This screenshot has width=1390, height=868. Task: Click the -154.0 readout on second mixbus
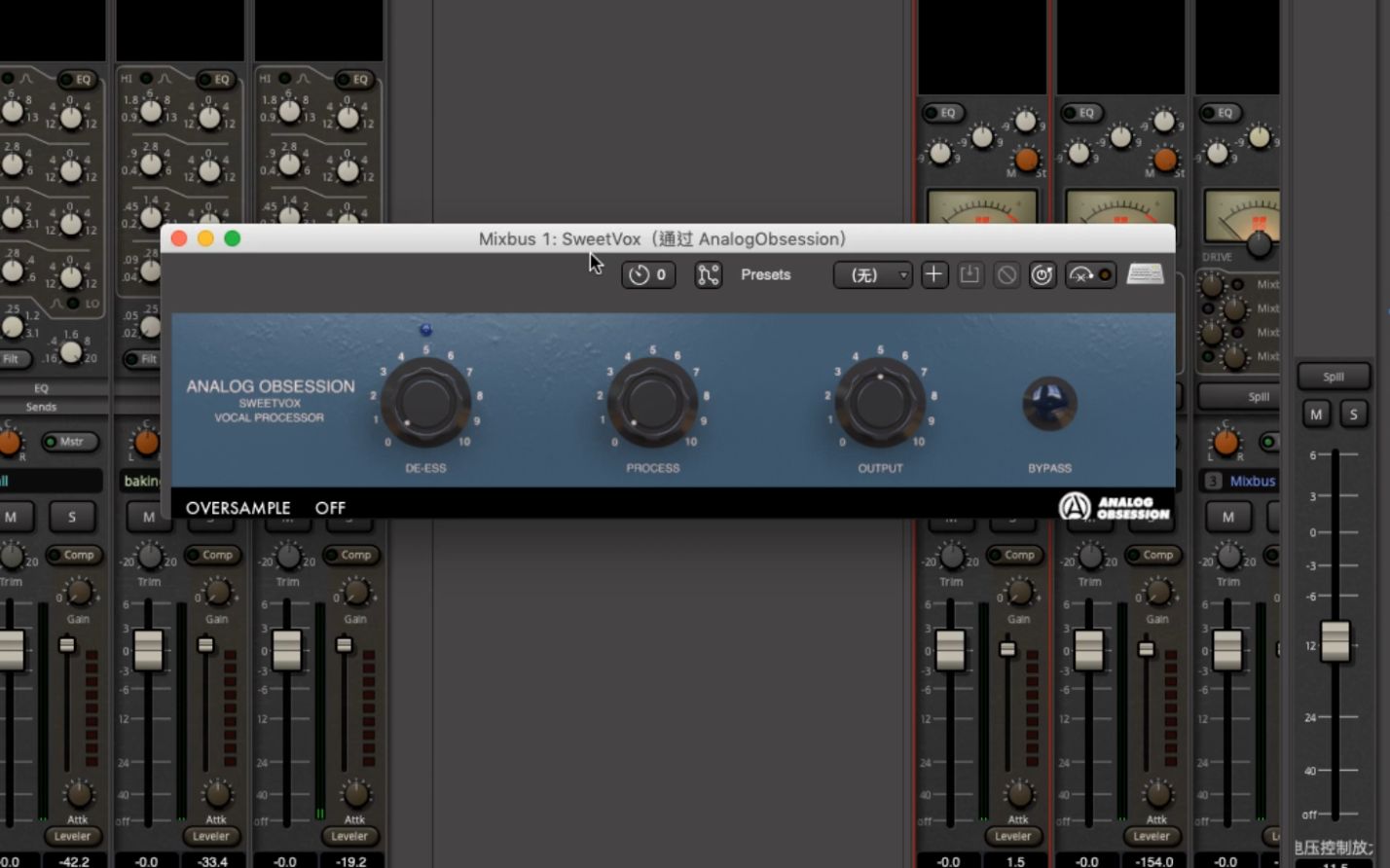point(1153,861)
